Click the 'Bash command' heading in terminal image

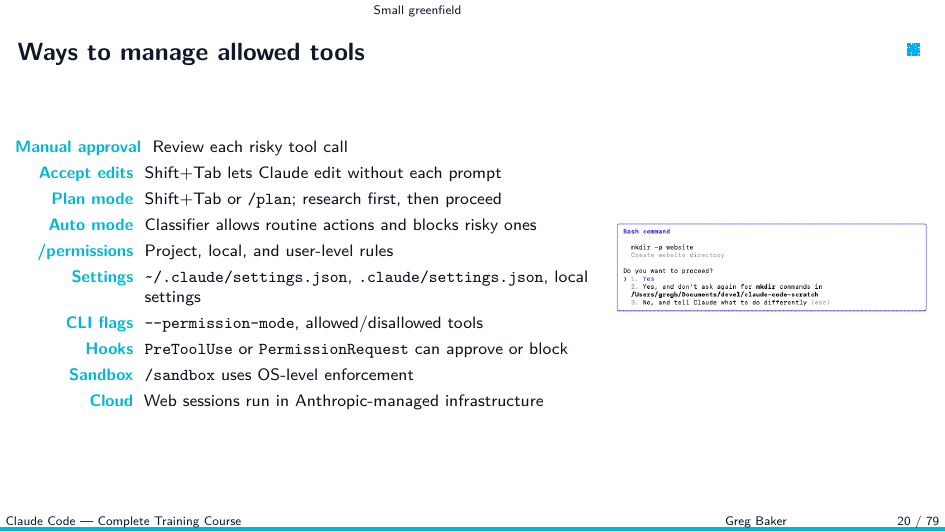[646, 231]
